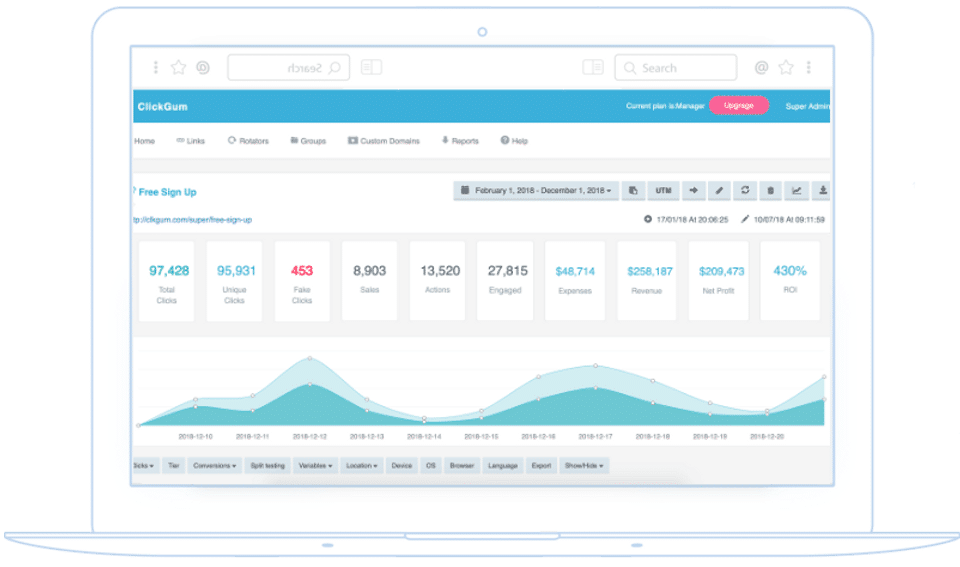Image resolution: width=960 pixels, height=567 pixels.
Task: Click the copy link icon beside date range
Action: (633, 190)
